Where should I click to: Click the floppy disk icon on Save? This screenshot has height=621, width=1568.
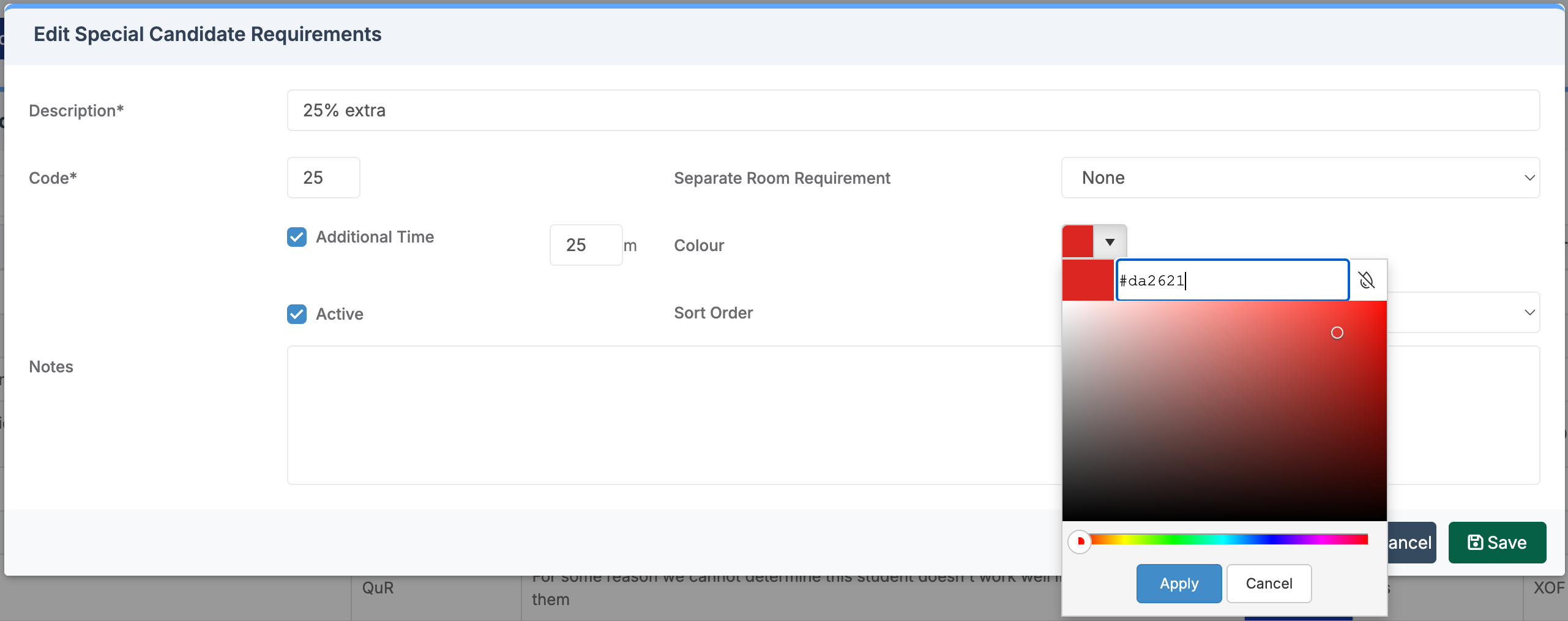pos(1475,543)
